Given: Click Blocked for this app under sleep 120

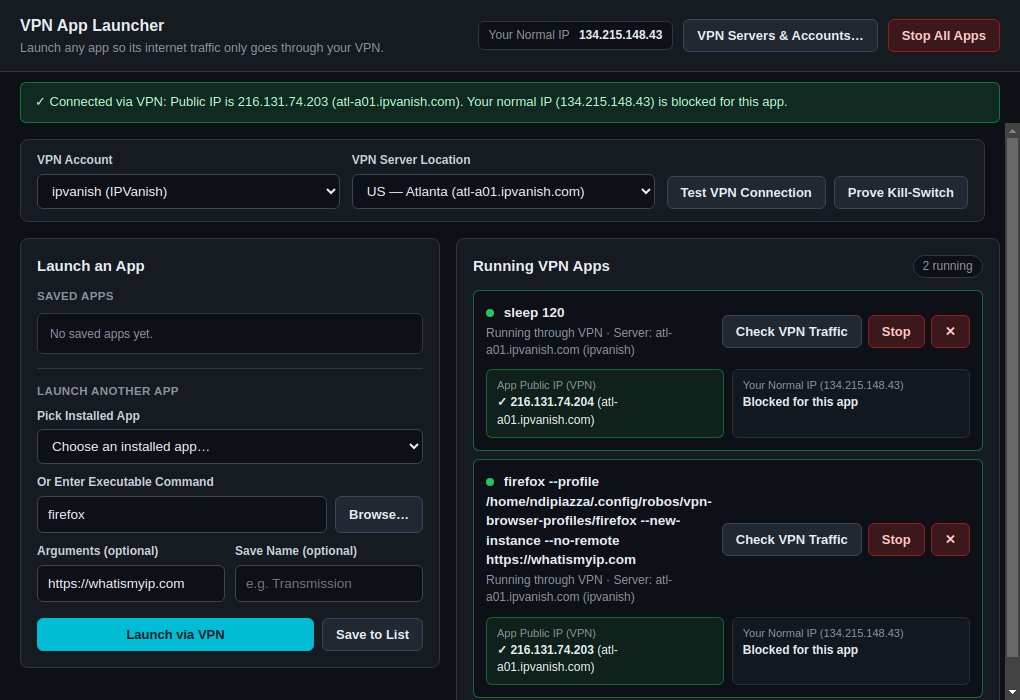Looking at the screenshot, I should point(800,402).
